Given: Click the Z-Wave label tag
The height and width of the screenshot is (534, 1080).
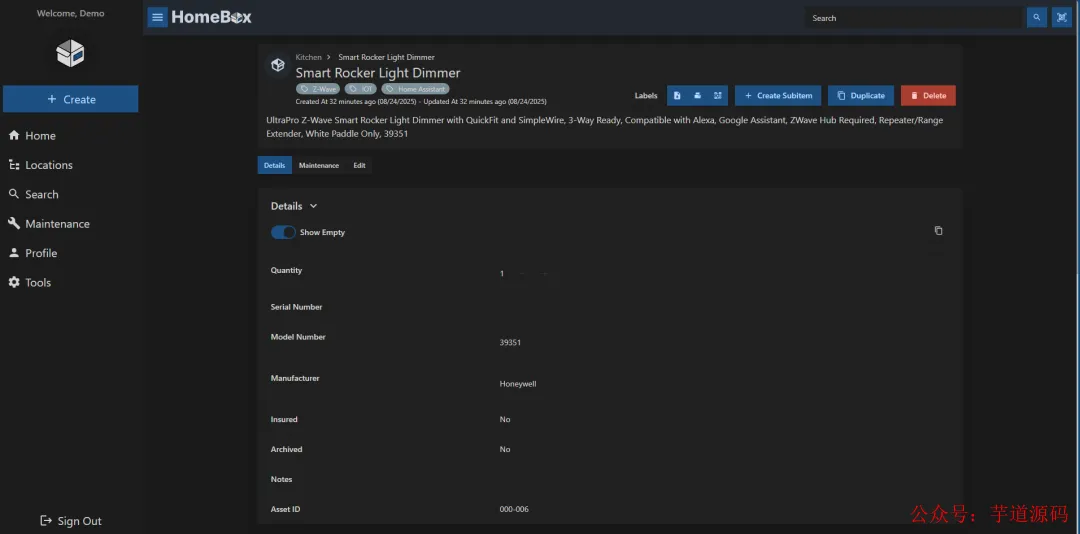Looking at the screenshot, I should (318, 89).
